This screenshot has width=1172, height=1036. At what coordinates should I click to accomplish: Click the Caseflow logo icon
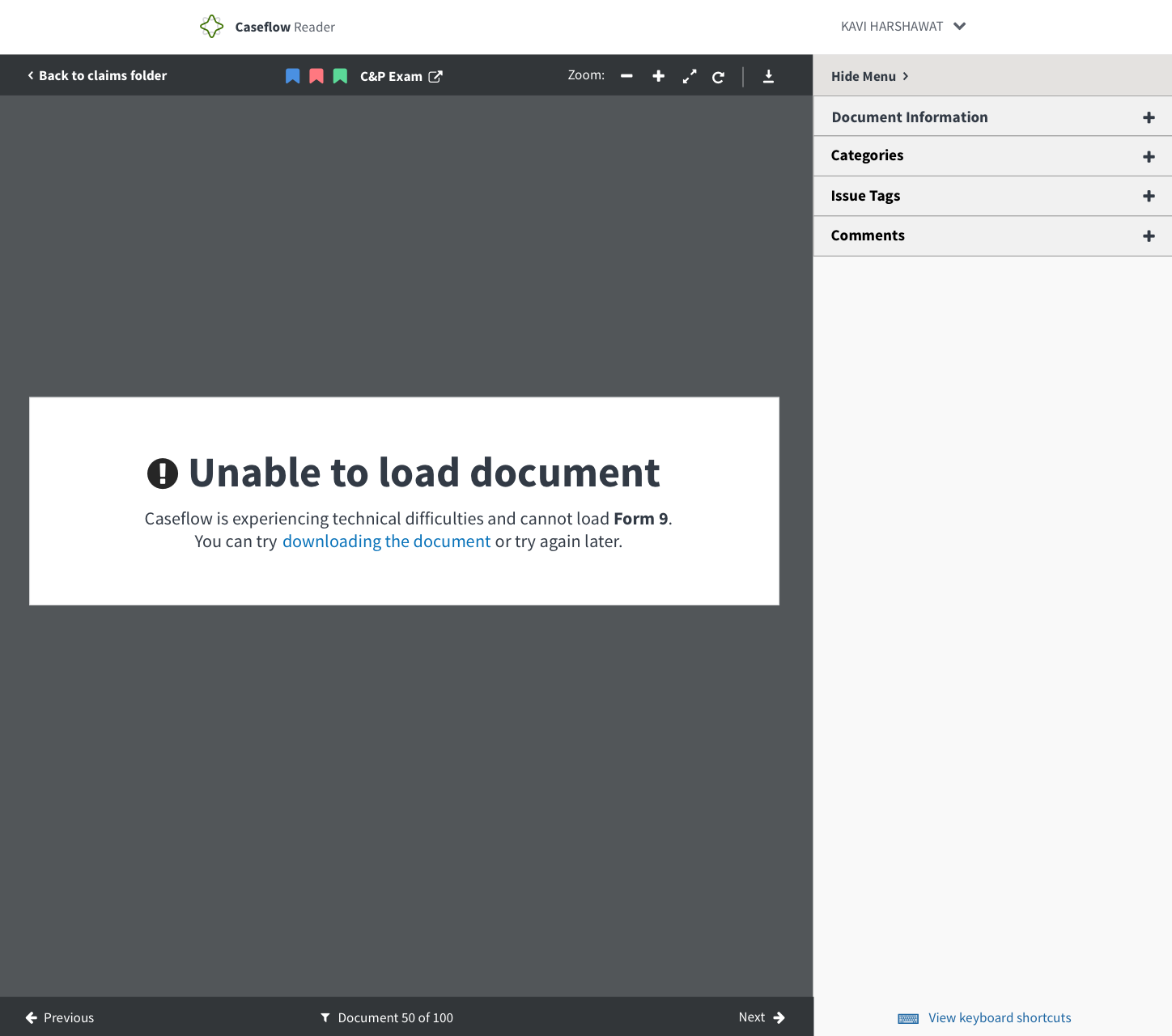click(211, 27)
